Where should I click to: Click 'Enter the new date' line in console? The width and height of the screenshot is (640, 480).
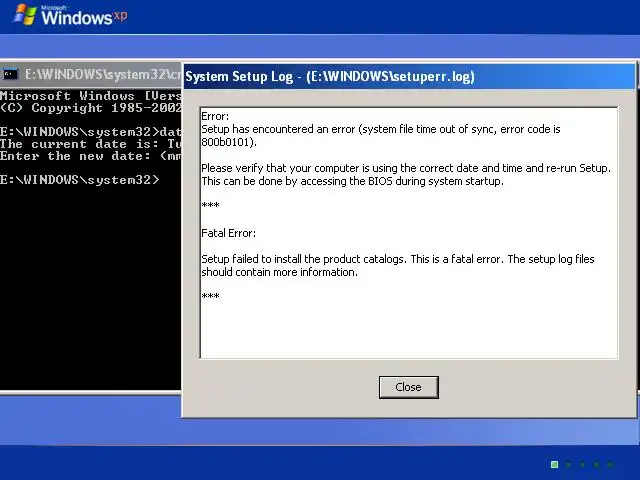[x=91, y=156]
